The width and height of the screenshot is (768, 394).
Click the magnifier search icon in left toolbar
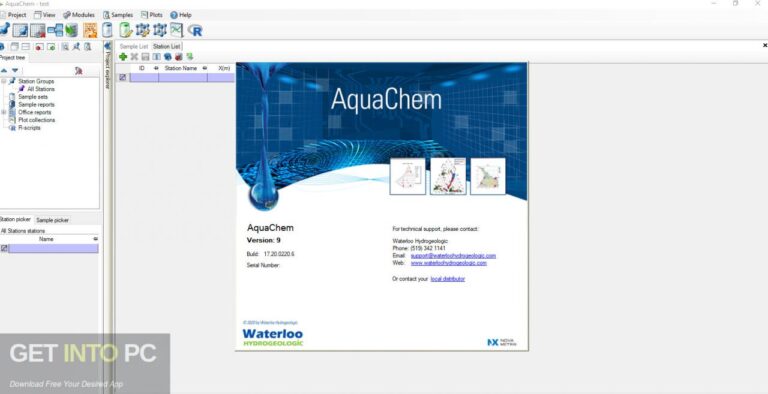[65, 47]
